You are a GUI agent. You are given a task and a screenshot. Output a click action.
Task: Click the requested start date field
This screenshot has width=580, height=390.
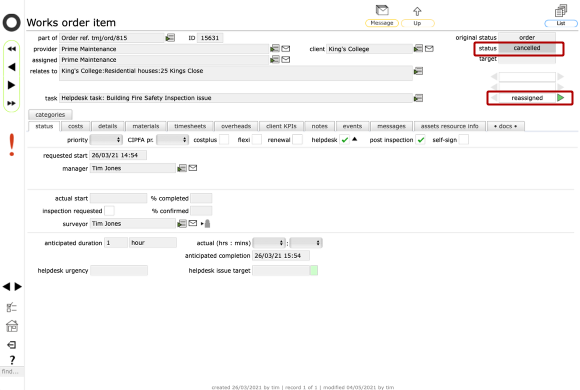coord(118,155)
